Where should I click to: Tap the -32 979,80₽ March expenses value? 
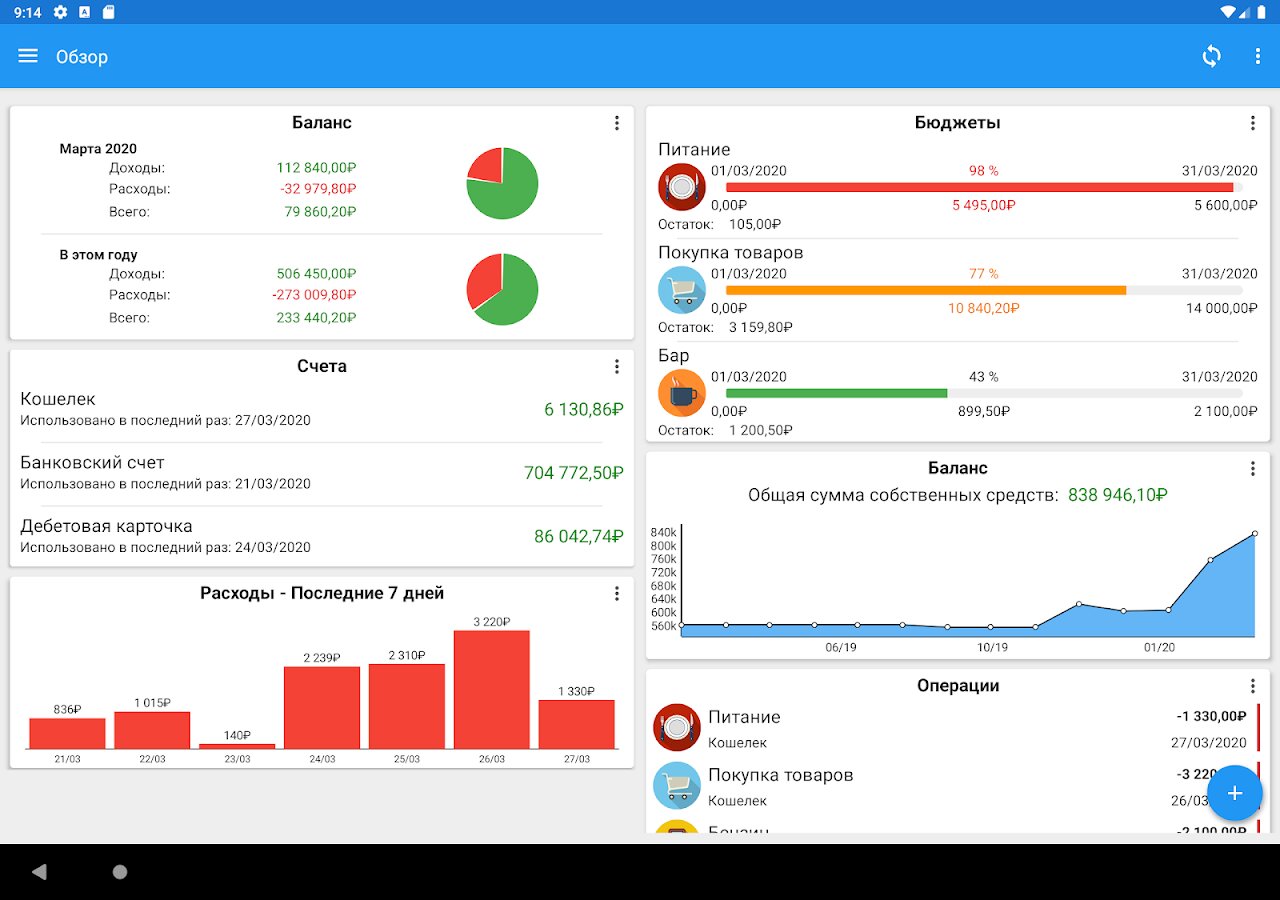click(319, 188)
